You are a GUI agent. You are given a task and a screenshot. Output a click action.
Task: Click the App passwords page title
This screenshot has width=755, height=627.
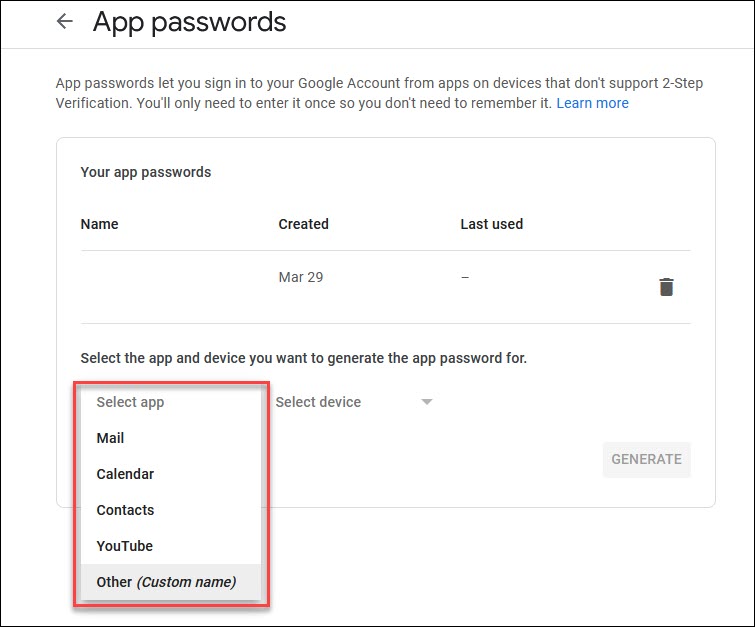pyautogui.click(x=189, y=22)
